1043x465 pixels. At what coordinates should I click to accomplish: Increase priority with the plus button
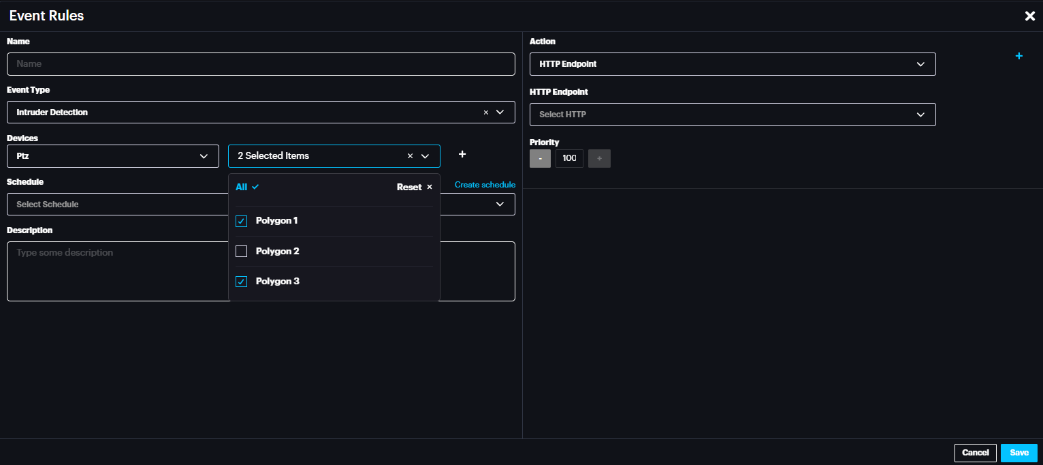pos(599,158)
